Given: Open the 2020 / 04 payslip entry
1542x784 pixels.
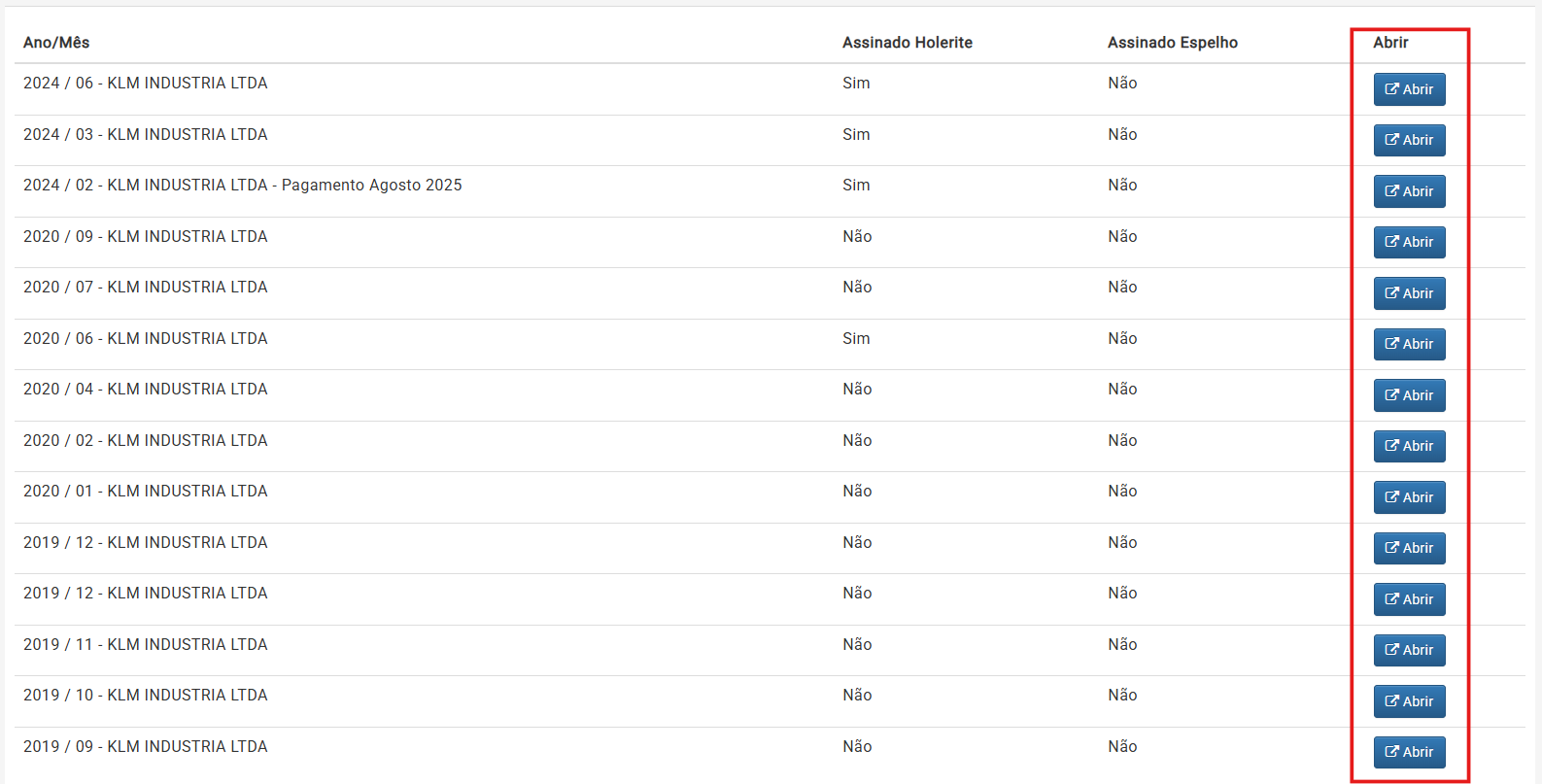Looking at the screenshot, I should point(1409,395).
